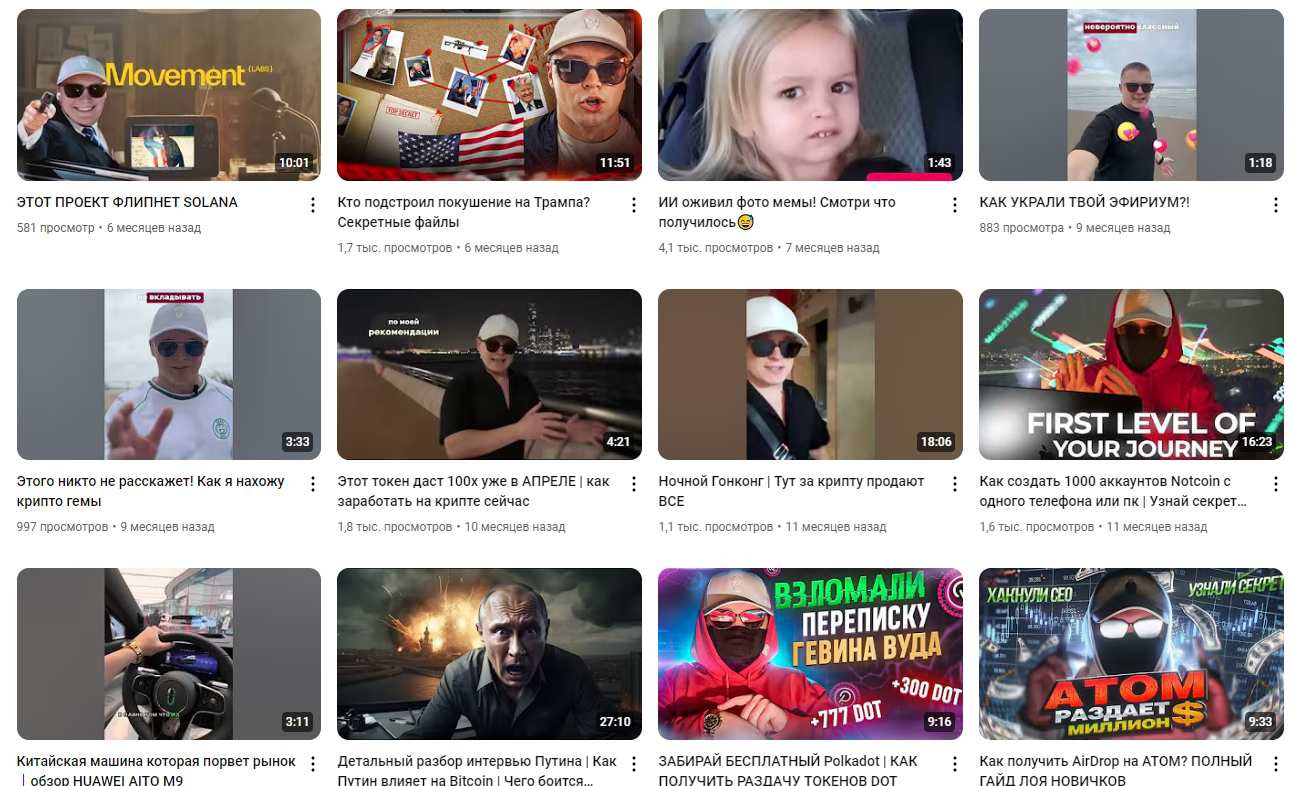Click the 16:23 duration badge

[x=1257, y=442]
